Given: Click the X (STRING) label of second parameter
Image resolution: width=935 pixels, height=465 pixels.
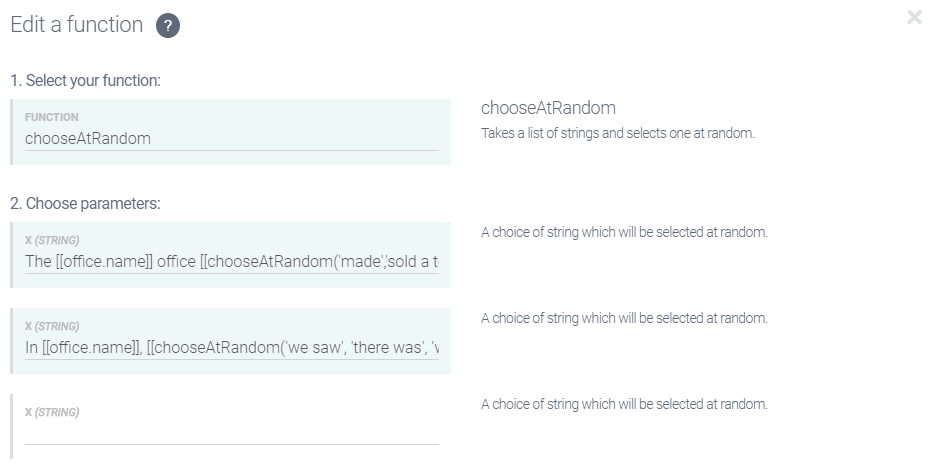Looking at the screenshot, I should (52, 326).
